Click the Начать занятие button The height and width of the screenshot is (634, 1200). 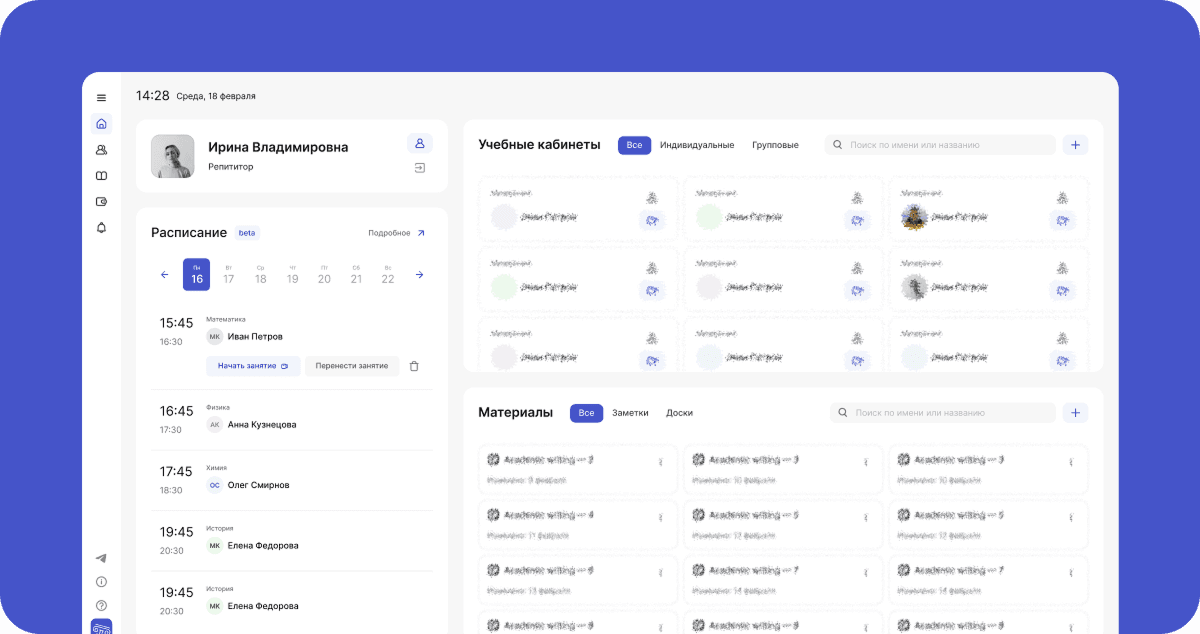coord(253,366)
